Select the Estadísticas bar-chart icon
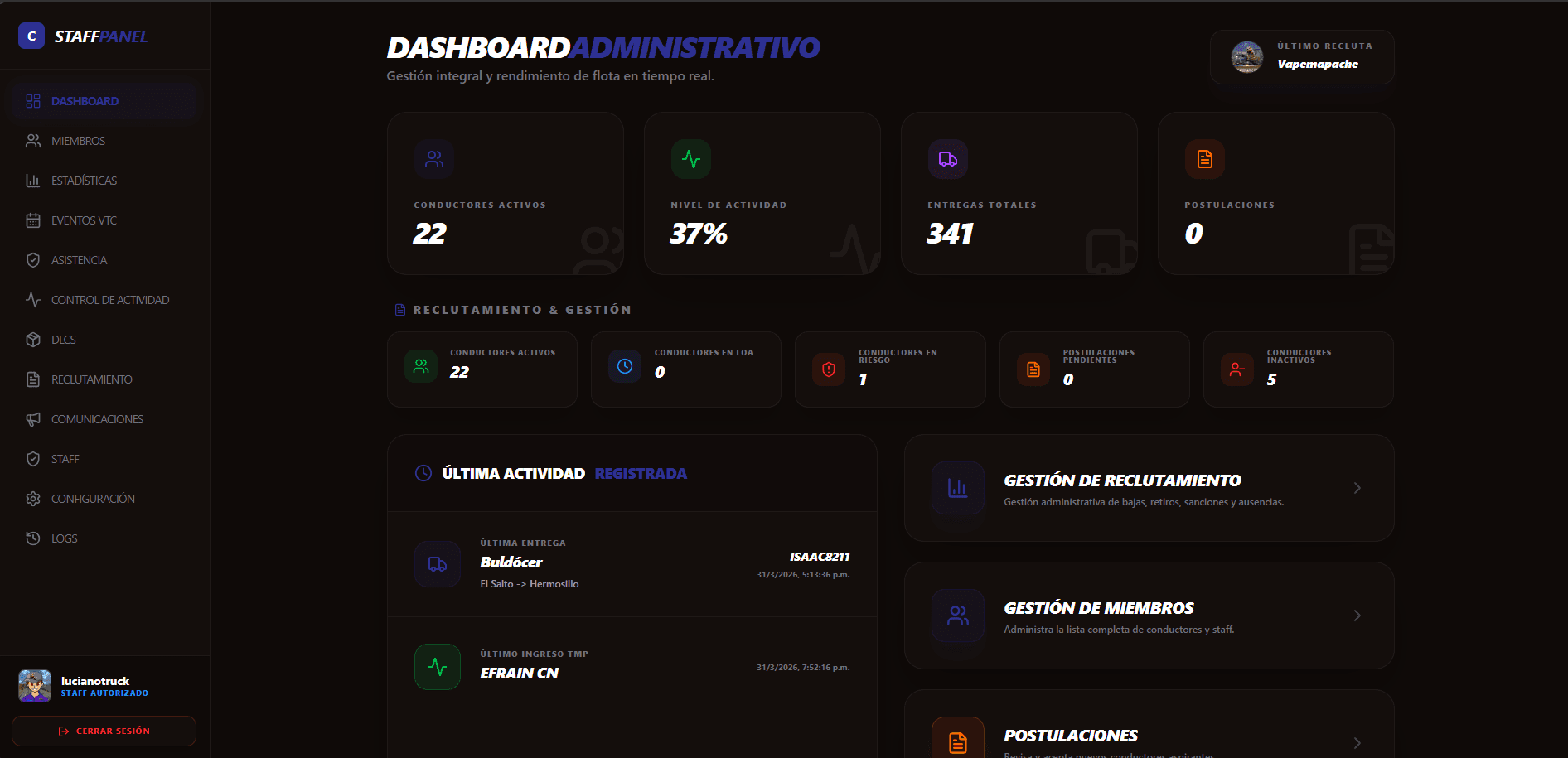1568x758 pixels. 33,180
